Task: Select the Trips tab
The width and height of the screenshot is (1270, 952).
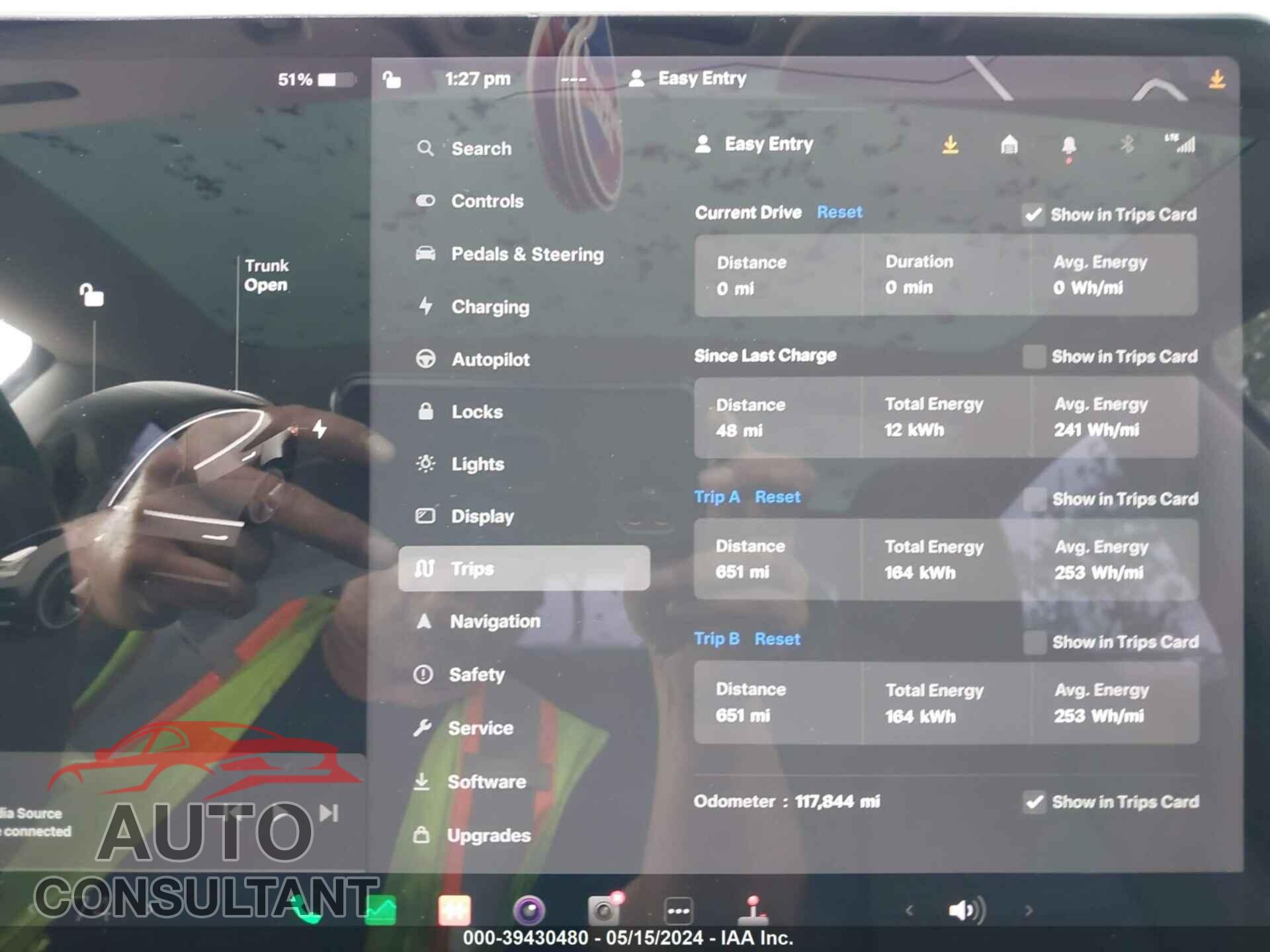Action: coord(524,569)
